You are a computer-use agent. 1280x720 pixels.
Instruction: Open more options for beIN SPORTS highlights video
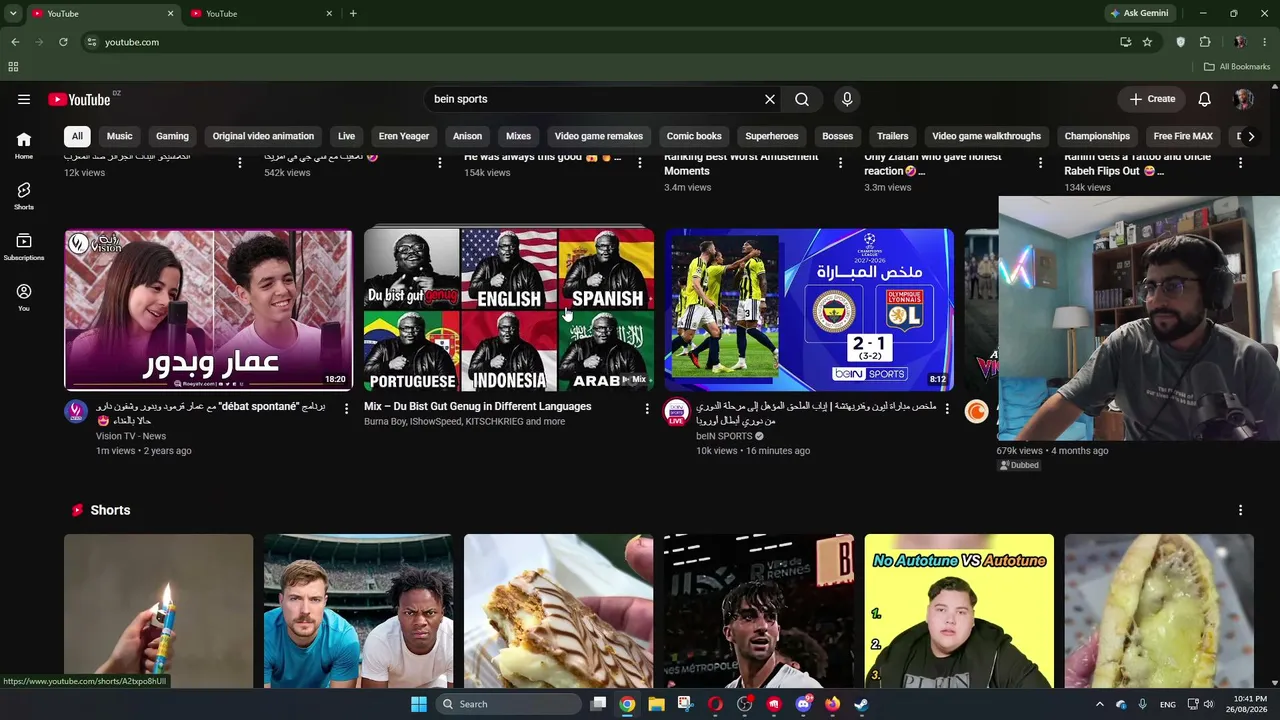point(947,408)
